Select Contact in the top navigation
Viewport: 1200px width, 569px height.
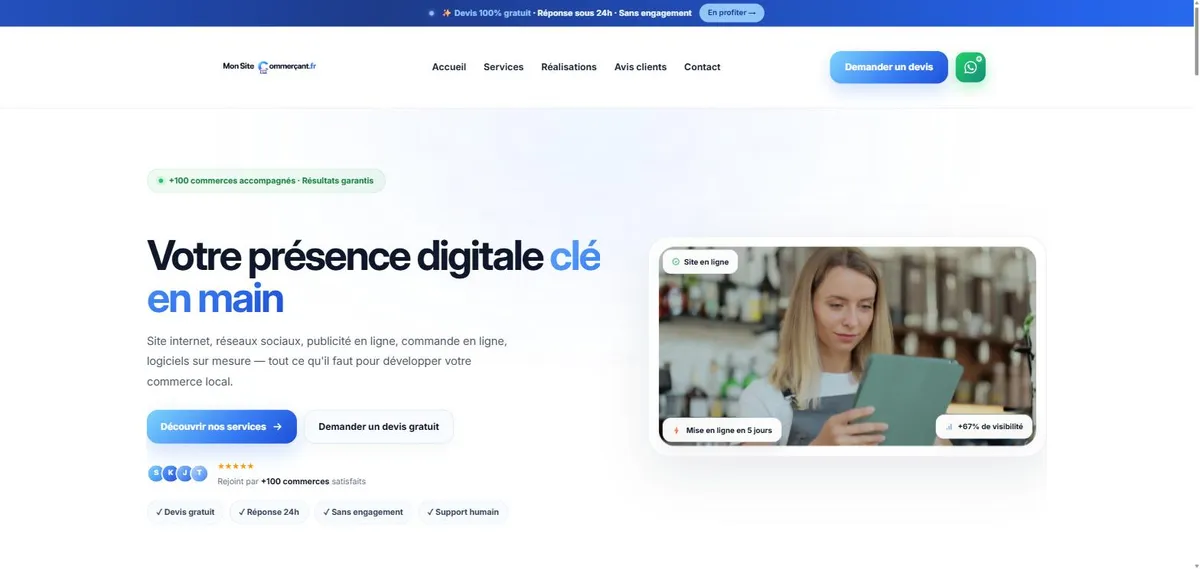point(702,67)
